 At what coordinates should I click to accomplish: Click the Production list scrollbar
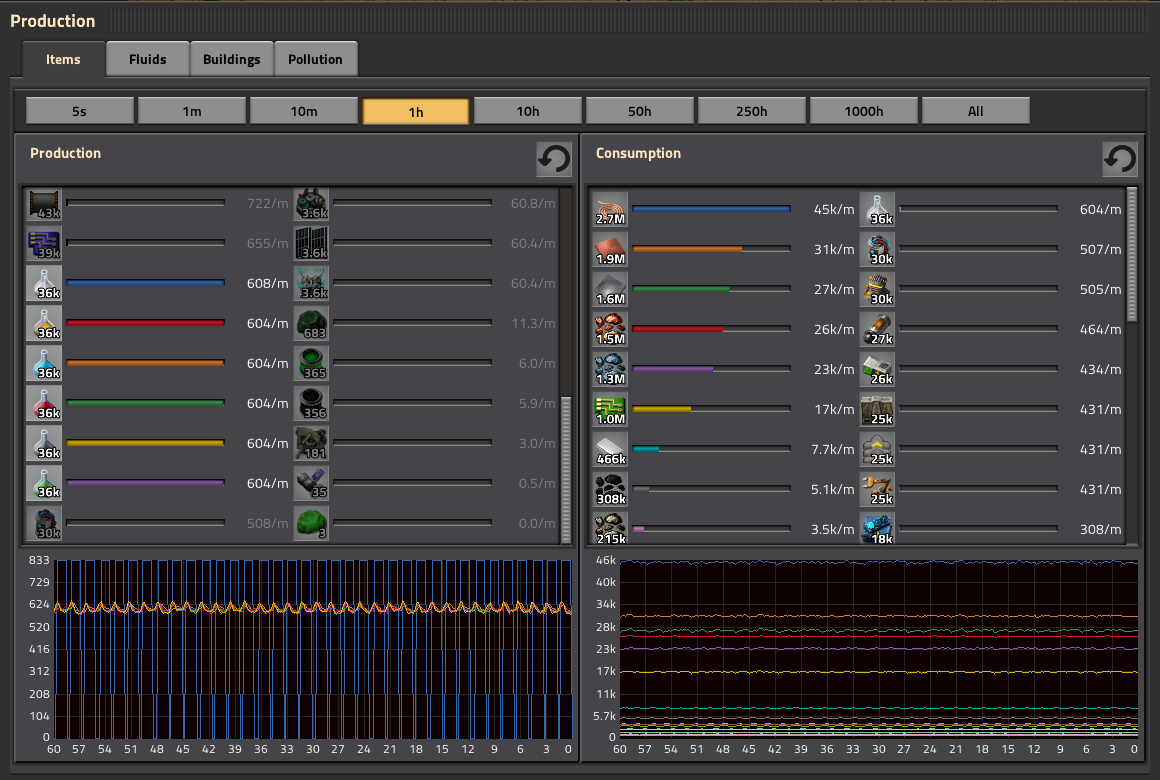566,469
